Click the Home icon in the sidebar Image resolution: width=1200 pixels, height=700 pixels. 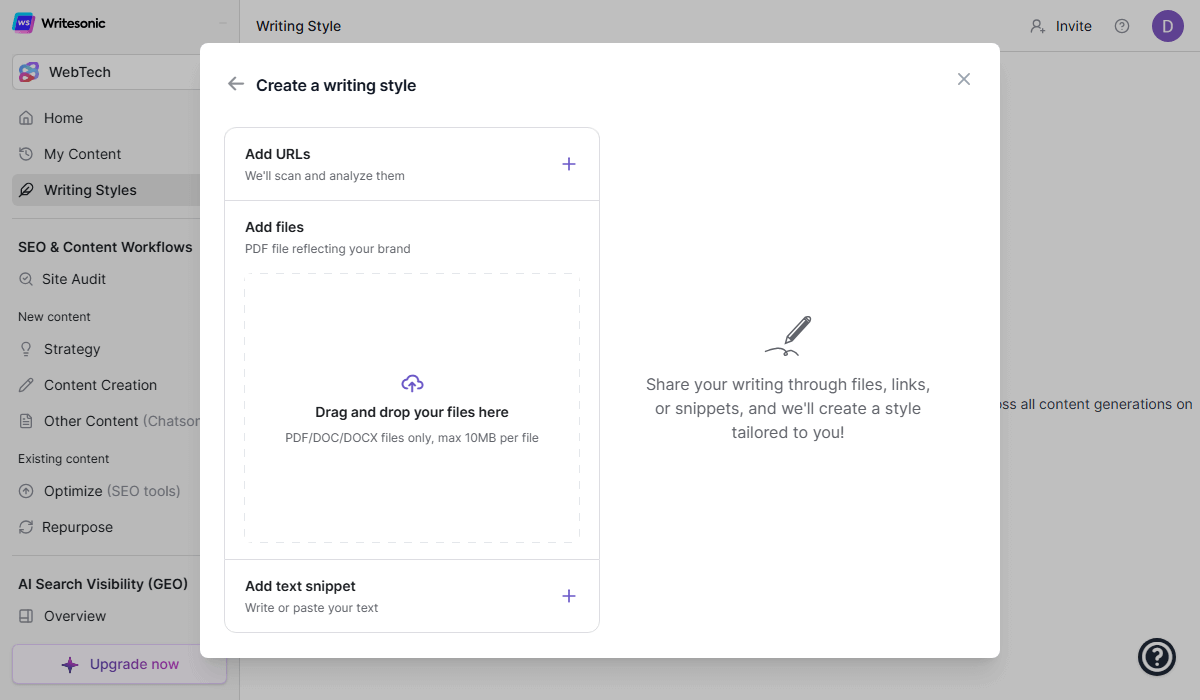pyautogui.click(x=27, y=118)
